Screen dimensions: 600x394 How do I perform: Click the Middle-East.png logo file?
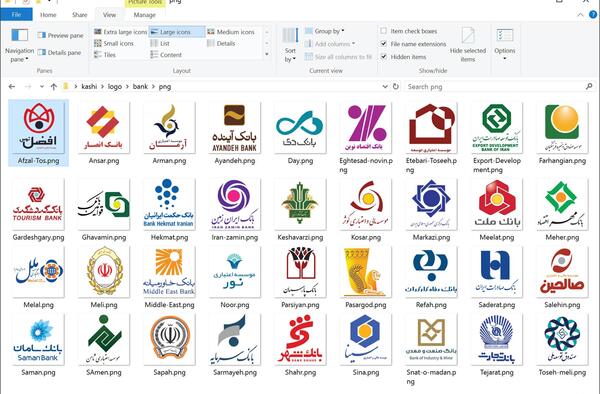click(x=169, y=272)
